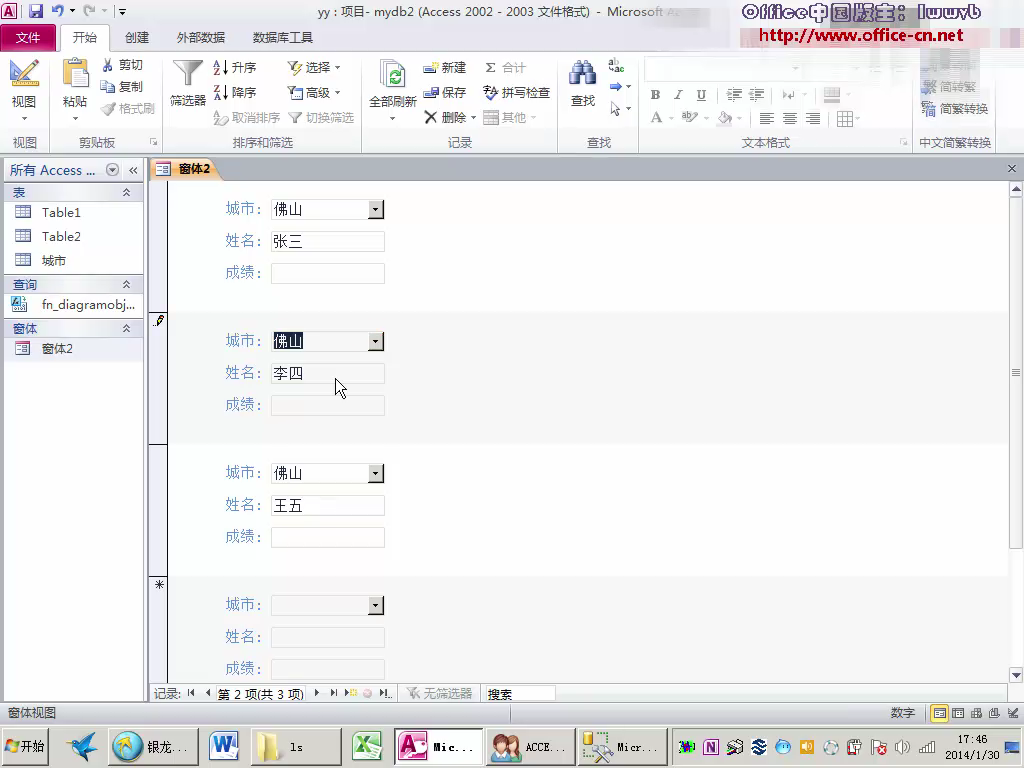Open the 视图 (View) button in the ribbon
Viewport: 1024px width, 768px height.
pyautogui.click(x=24, y=91)
